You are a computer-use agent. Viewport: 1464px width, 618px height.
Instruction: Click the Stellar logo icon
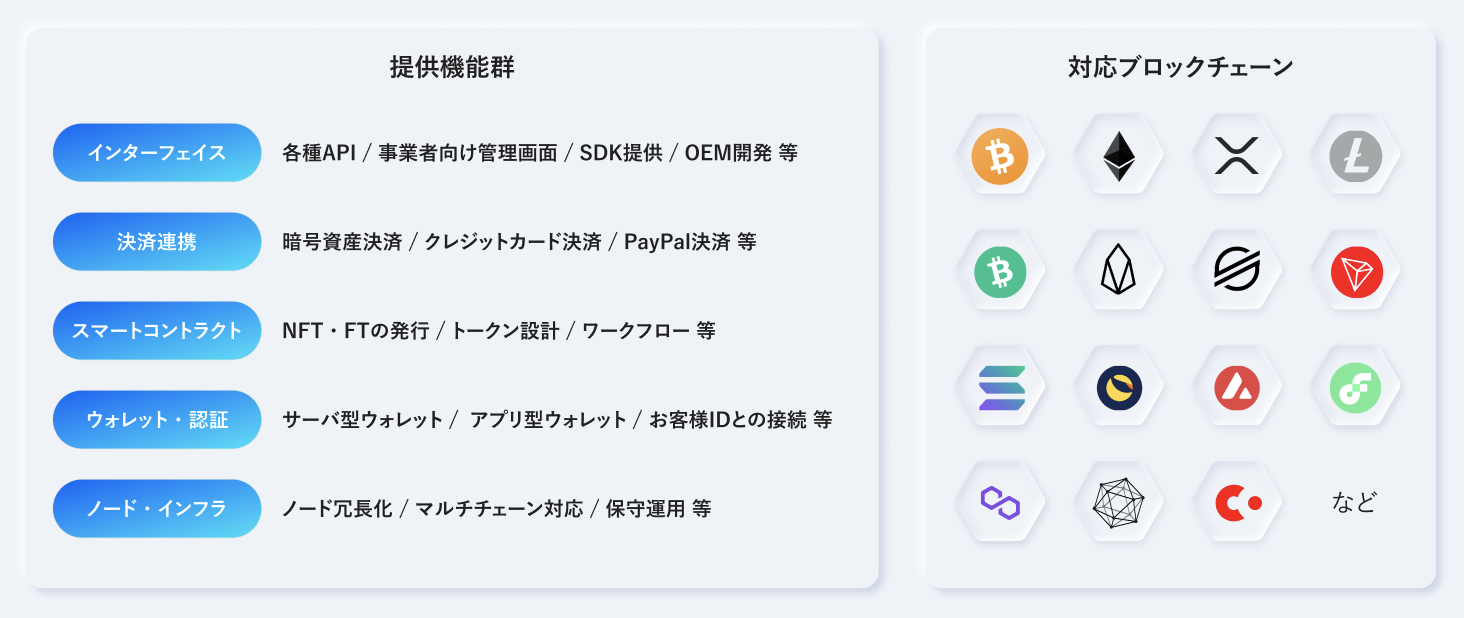point(1237,271)
